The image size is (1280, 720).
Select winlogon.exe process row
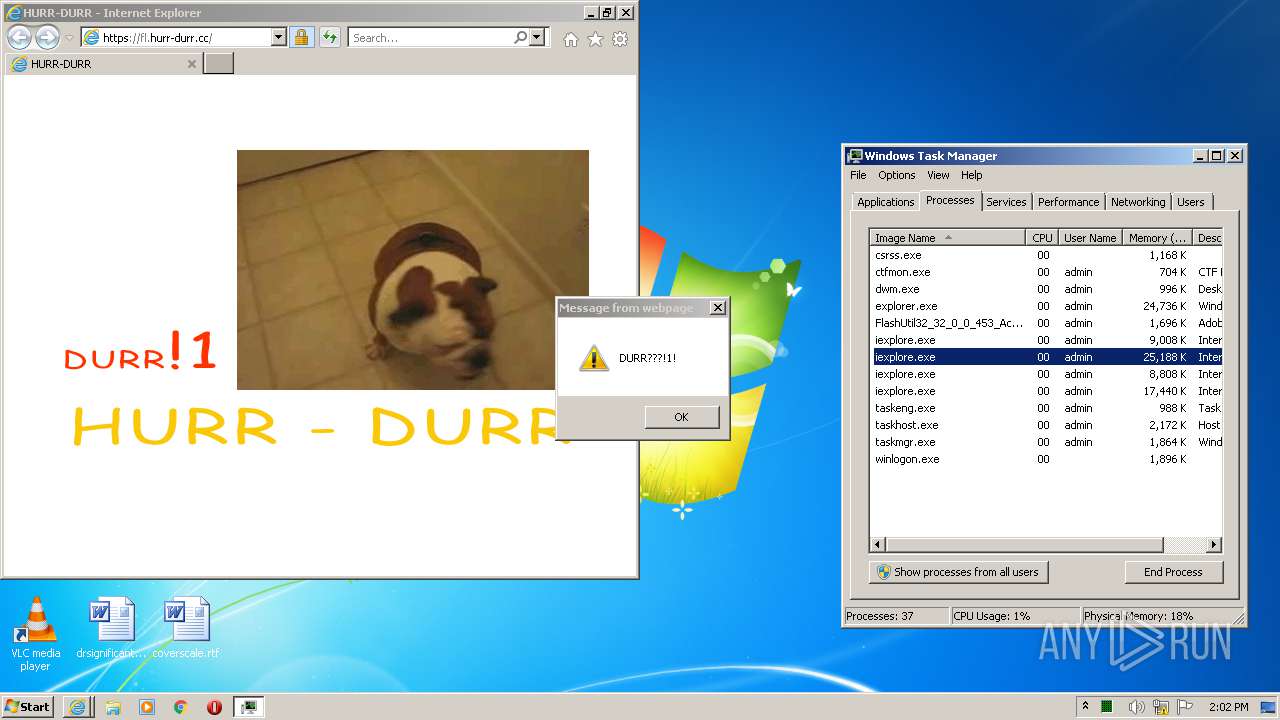click(x=1046, y=459)
